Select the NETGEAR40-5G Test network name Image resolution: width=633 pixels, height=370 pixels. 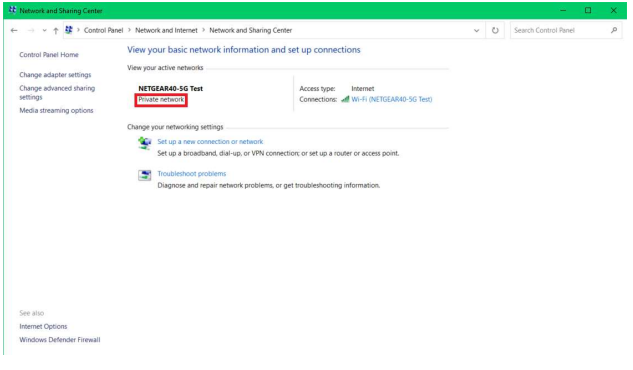pos(170,88)
